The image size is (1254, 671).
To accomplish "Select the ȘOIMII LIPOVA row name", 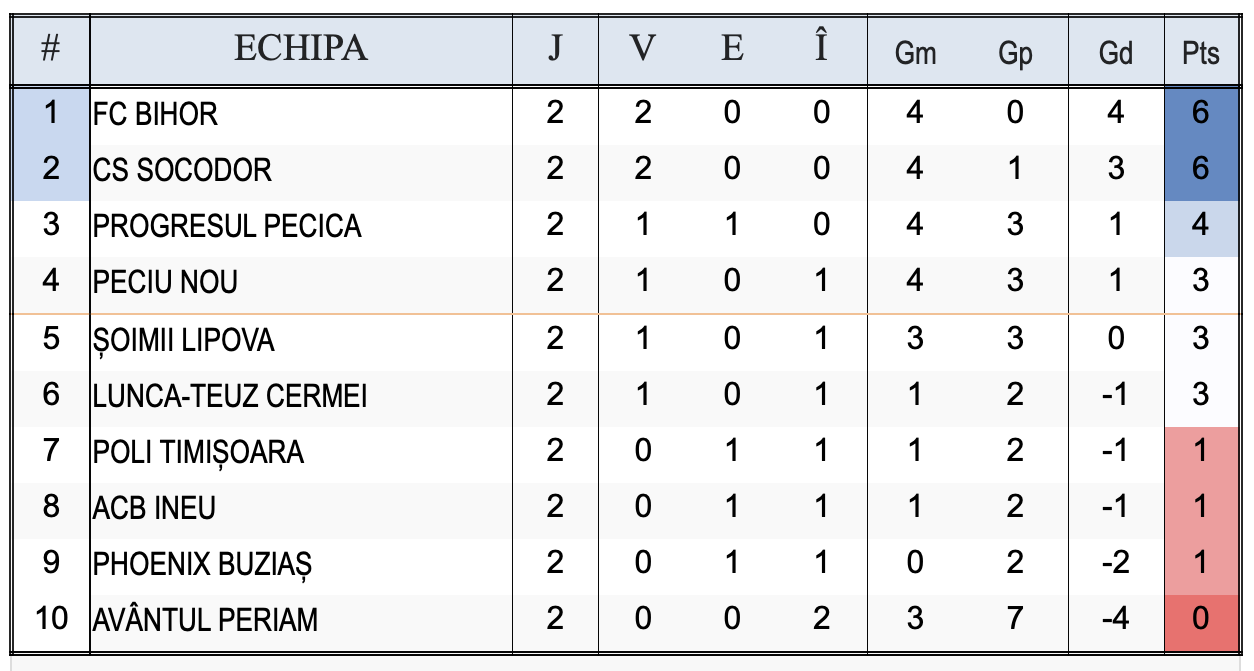I will coord(183,340).
